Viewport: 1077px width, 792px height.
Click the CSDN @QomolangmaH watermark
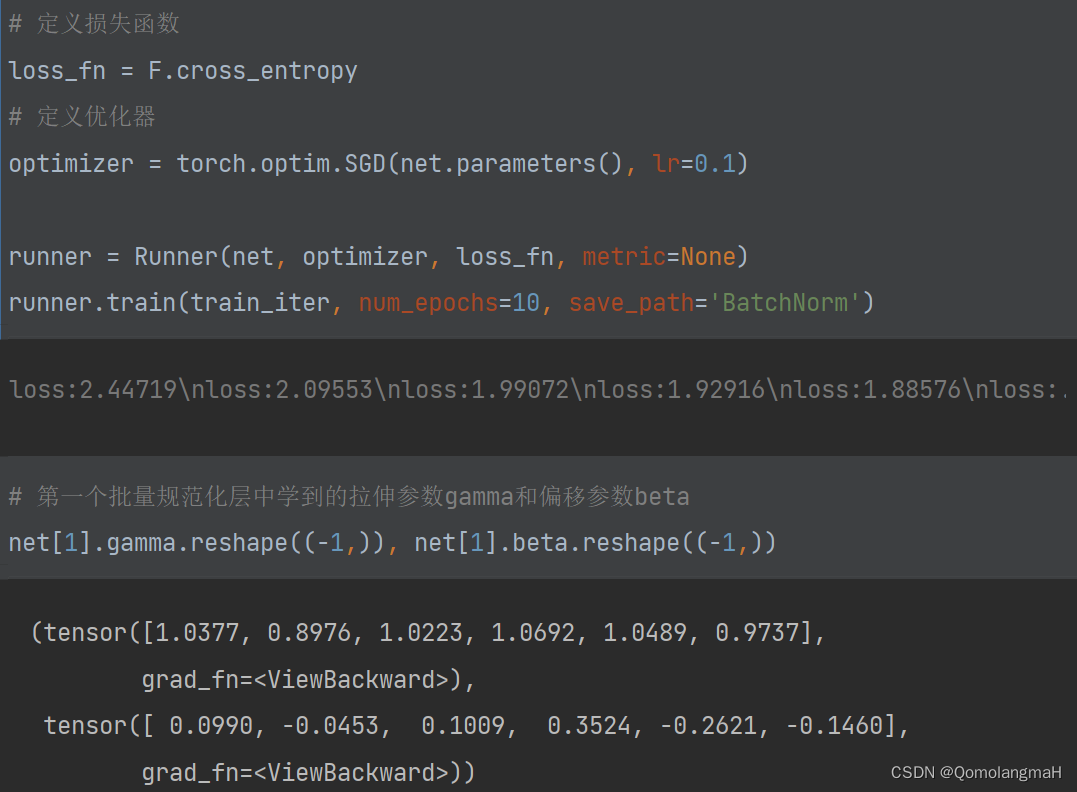point(975,773)
